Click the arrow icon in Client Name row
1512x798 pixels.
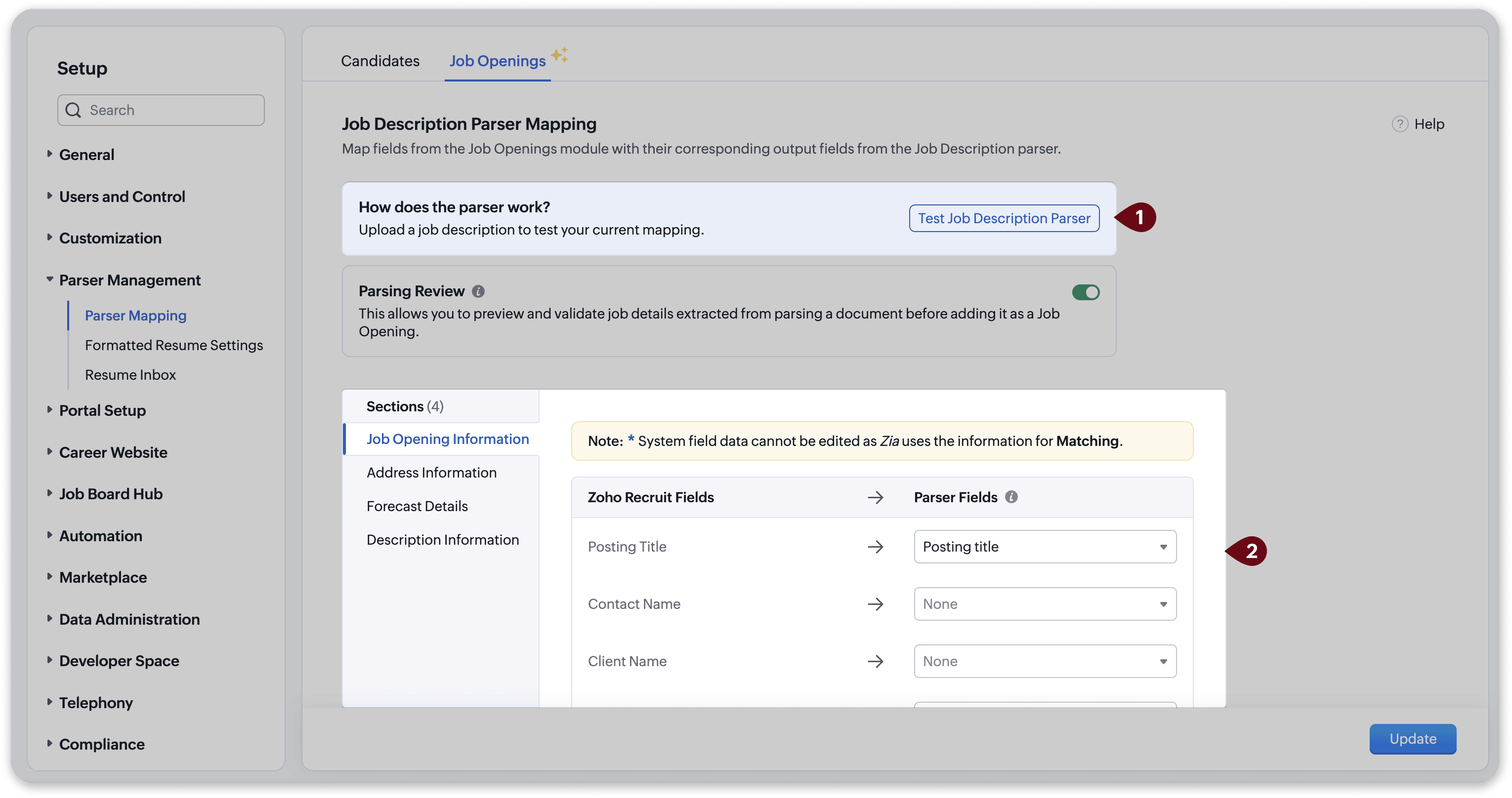coord(875,661)
